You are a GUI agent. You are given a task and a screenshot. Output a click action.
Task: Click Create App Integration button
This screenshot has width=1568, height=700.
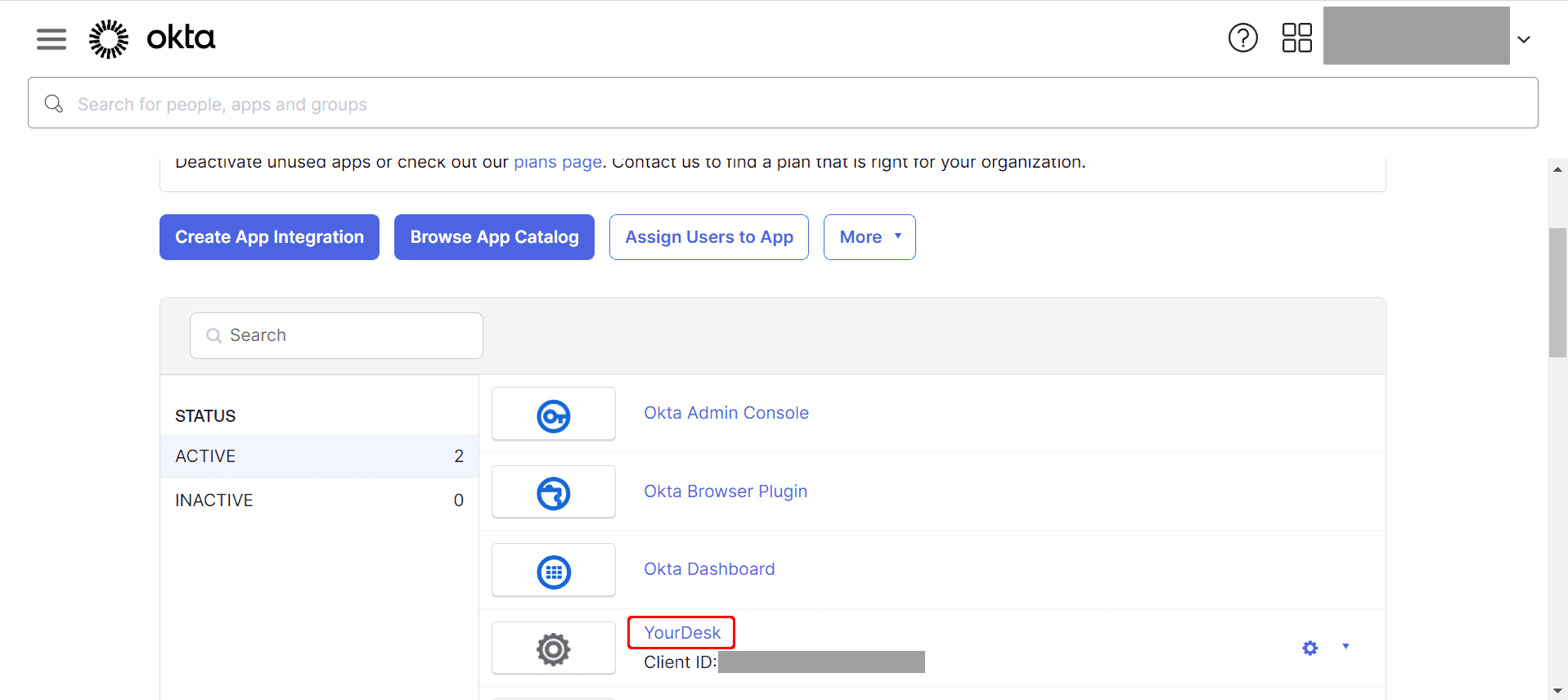point(269,237)
